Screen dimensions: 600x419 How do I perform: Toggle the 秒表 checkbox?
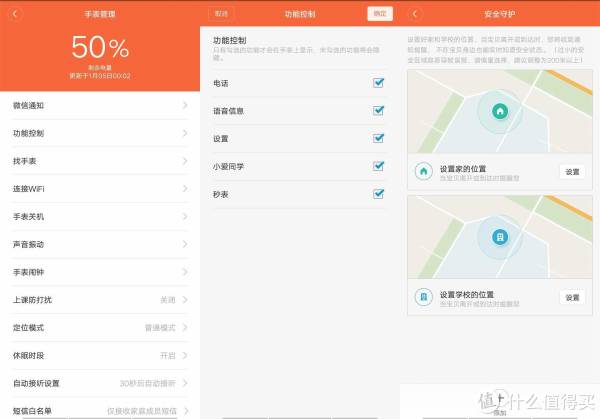(379, 194)
